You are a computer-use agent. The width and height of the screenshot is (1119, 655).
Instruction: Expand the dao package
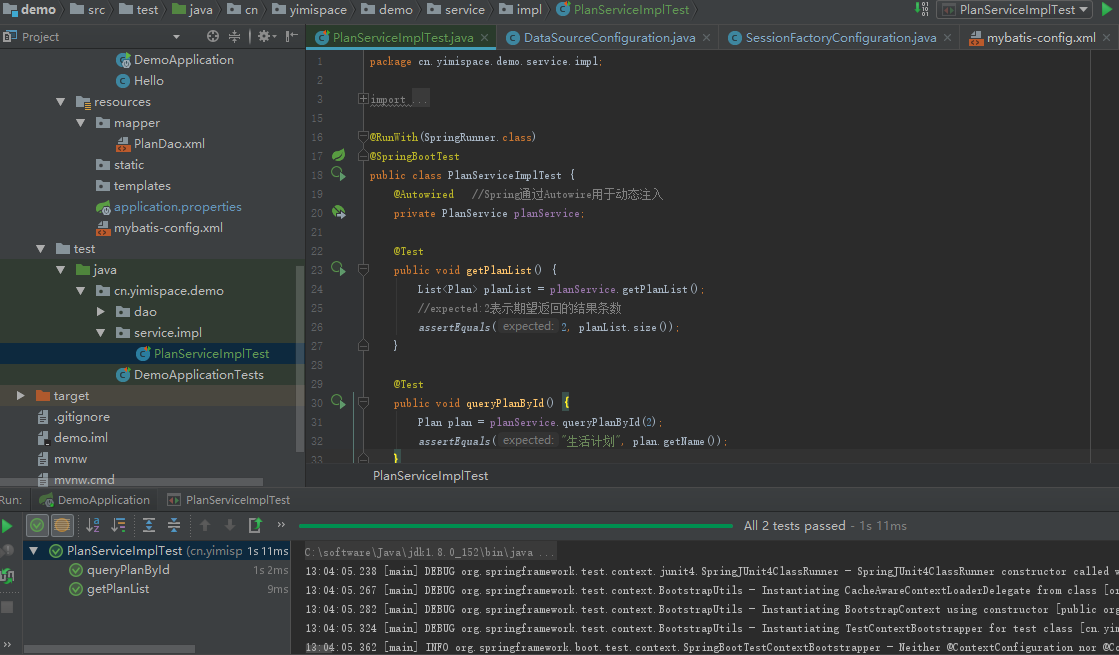[101, 312]
